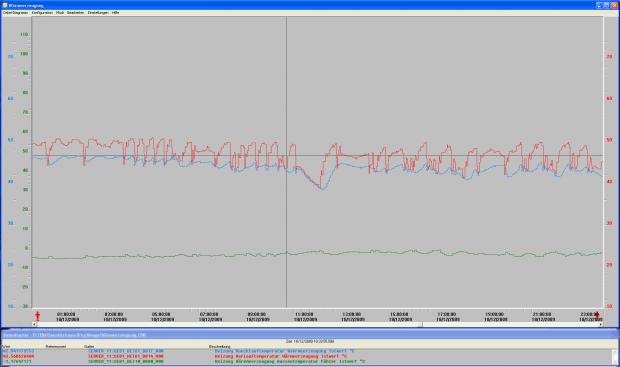Open the Einstellungen menu
This screenshot has width=620, height=367.
pyautogui.click(x=98, y=13)
